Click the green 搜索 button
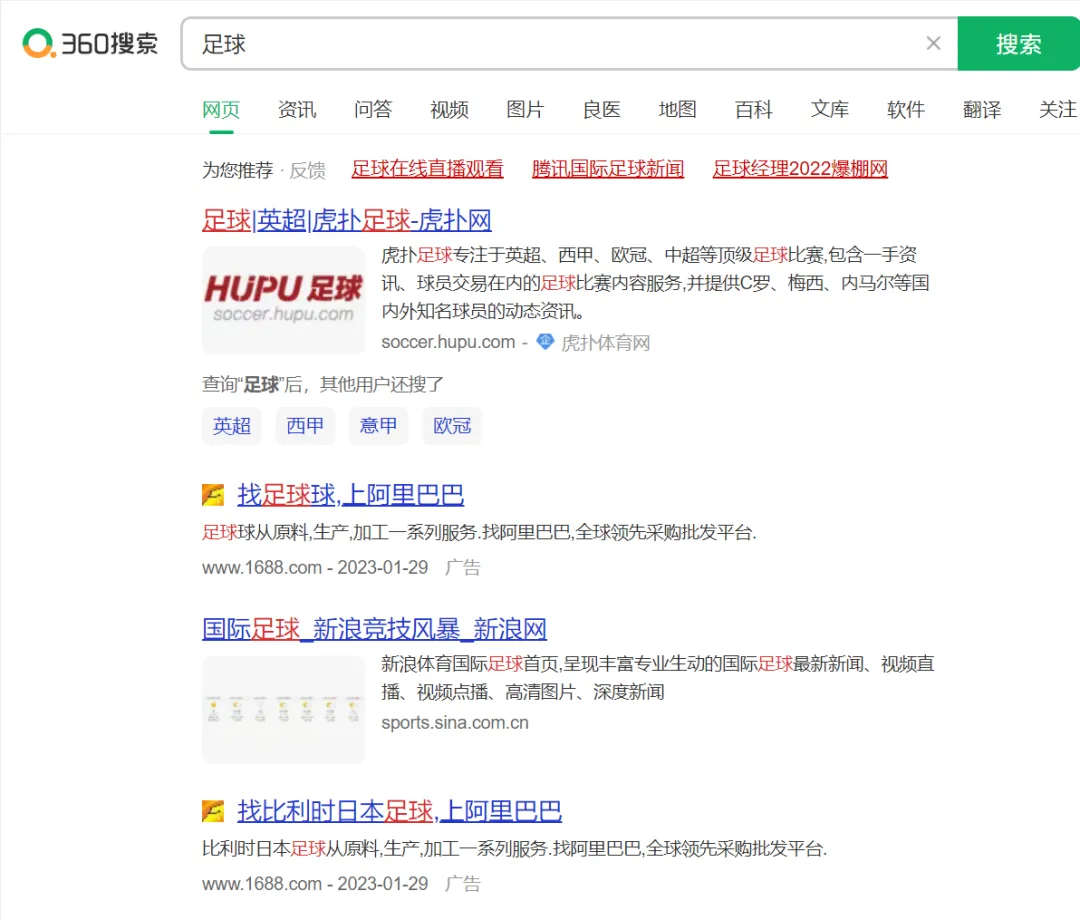 click(1019, 44)
